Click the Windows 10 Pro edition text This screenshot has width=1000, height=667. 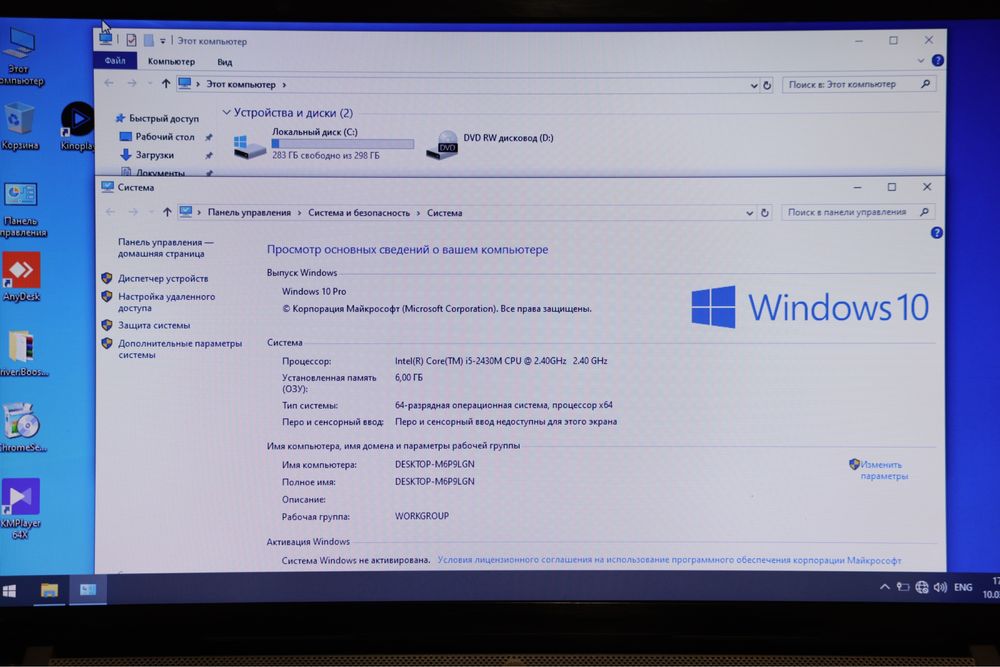314,291
